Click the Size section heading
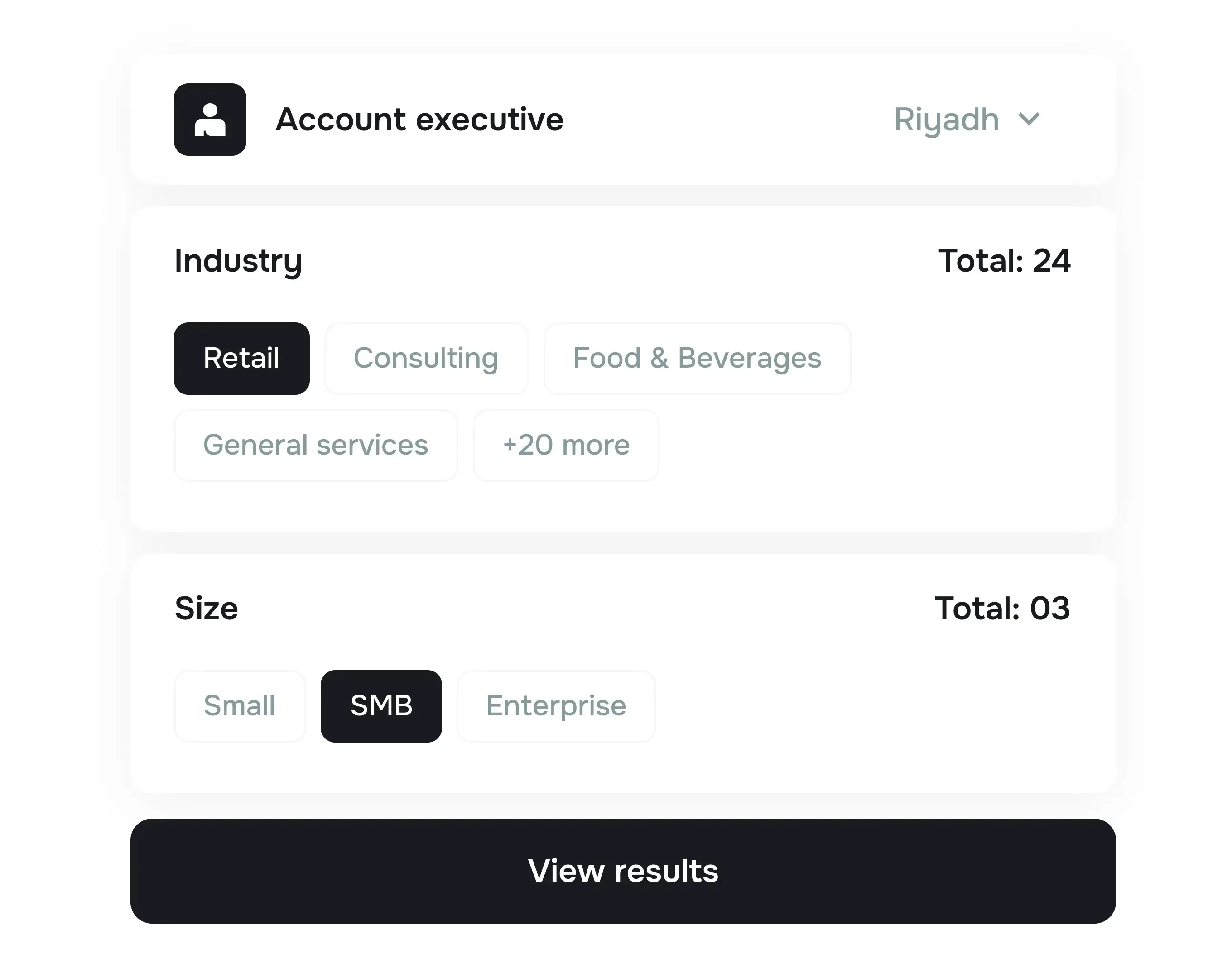This screenshot has height=978, width=1232. (206, 608)
